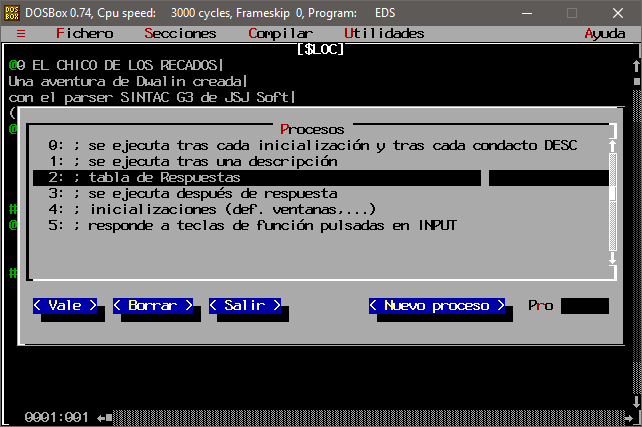Click Procesos list scroll up arrow
Image resolution: width=642 pixels, height=427 pixels.
click(613, 145)
